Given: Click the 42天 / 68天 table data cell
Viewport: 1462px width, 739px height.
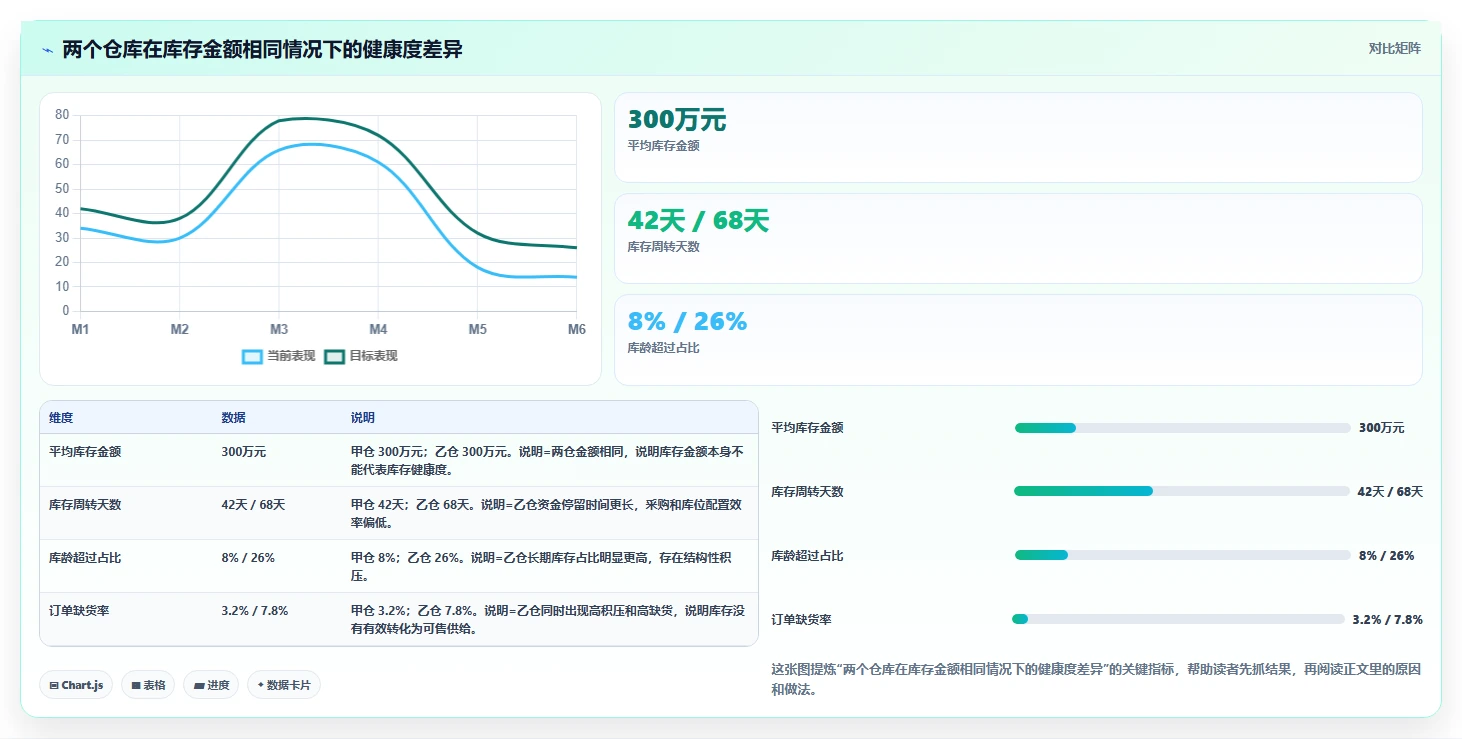Looking at the screenshot, I should click(x=253, y=505).
